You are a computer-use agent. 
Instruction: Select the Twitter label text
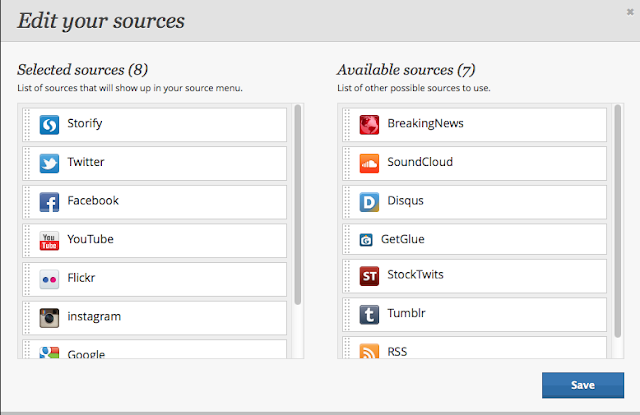pyautogui.click(x=86, y=162)
